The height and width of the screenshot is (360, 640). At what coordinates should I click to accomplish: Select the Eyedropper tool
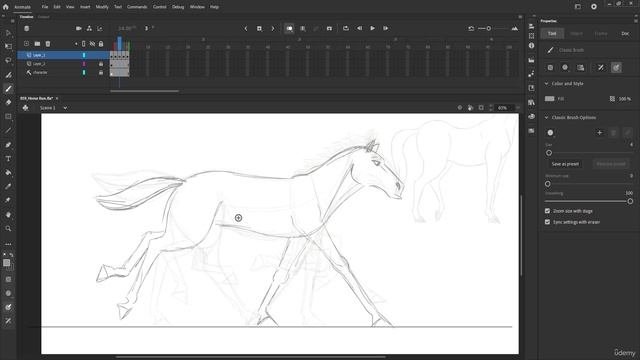coord(8,187)
